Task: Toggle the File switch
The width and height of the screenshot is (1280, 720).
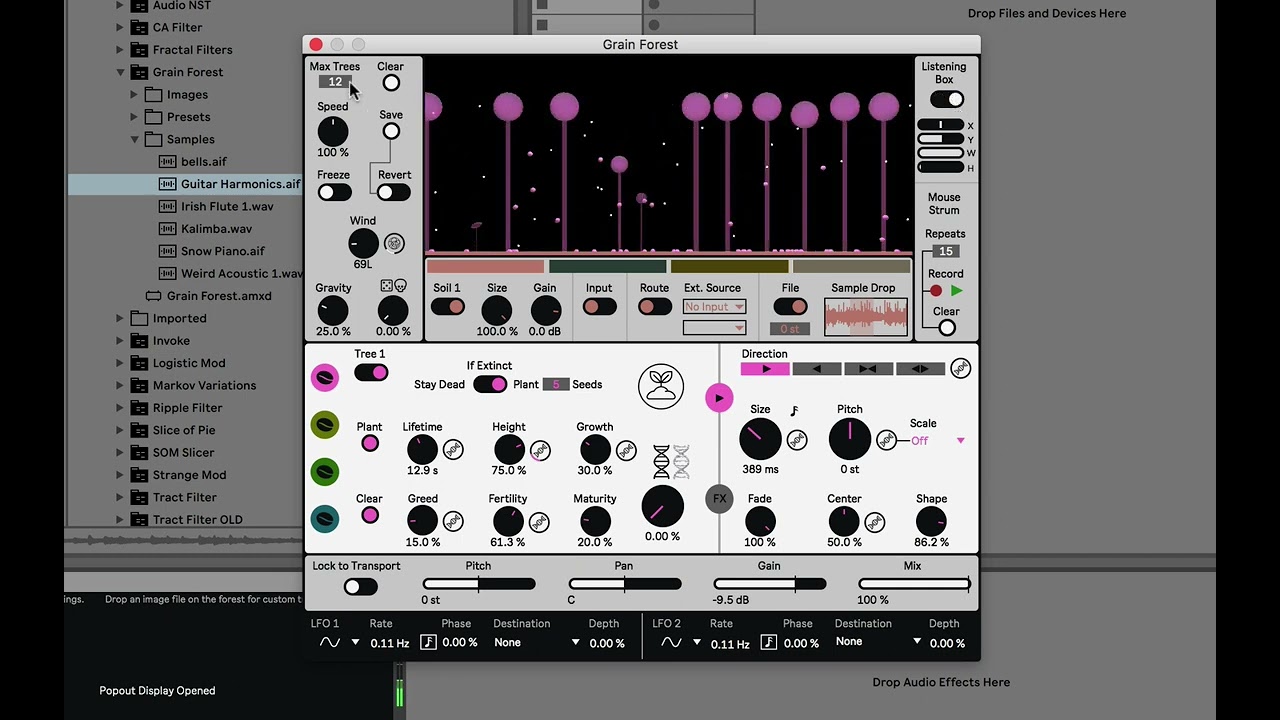Action: [x=790, y=307]
